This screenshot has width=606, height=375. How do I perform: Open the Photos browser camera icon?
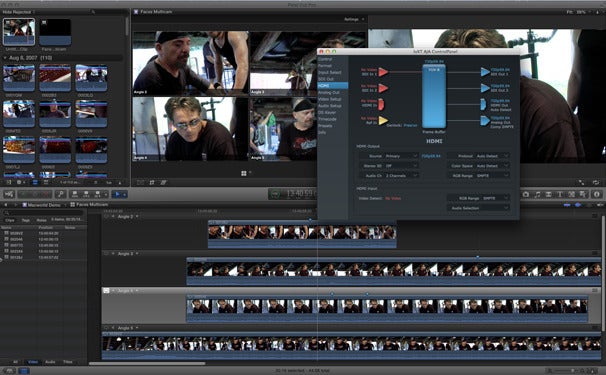pos(526,194)
